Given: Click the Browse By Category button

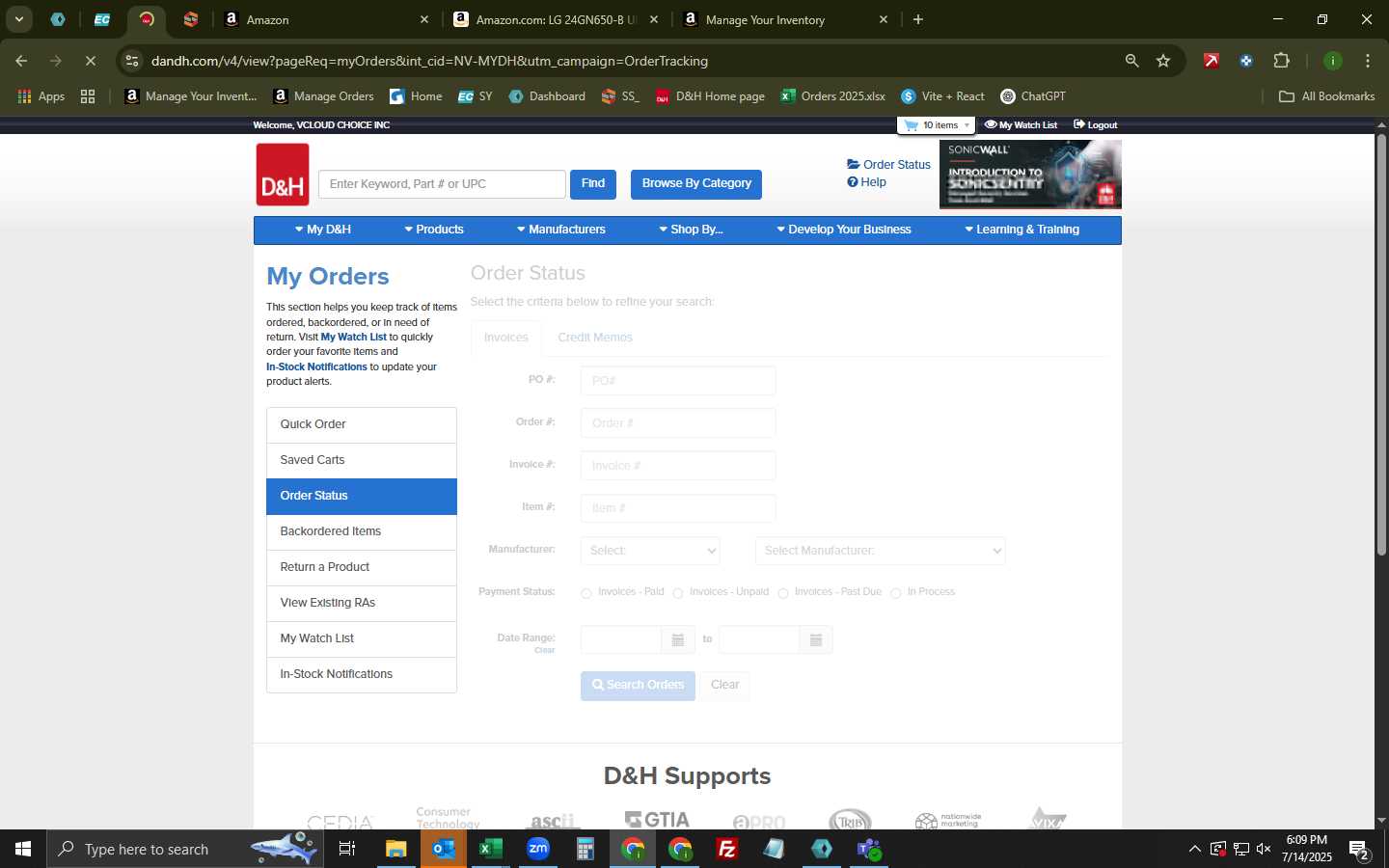Looking at the screenshot, I should [696, 184].
